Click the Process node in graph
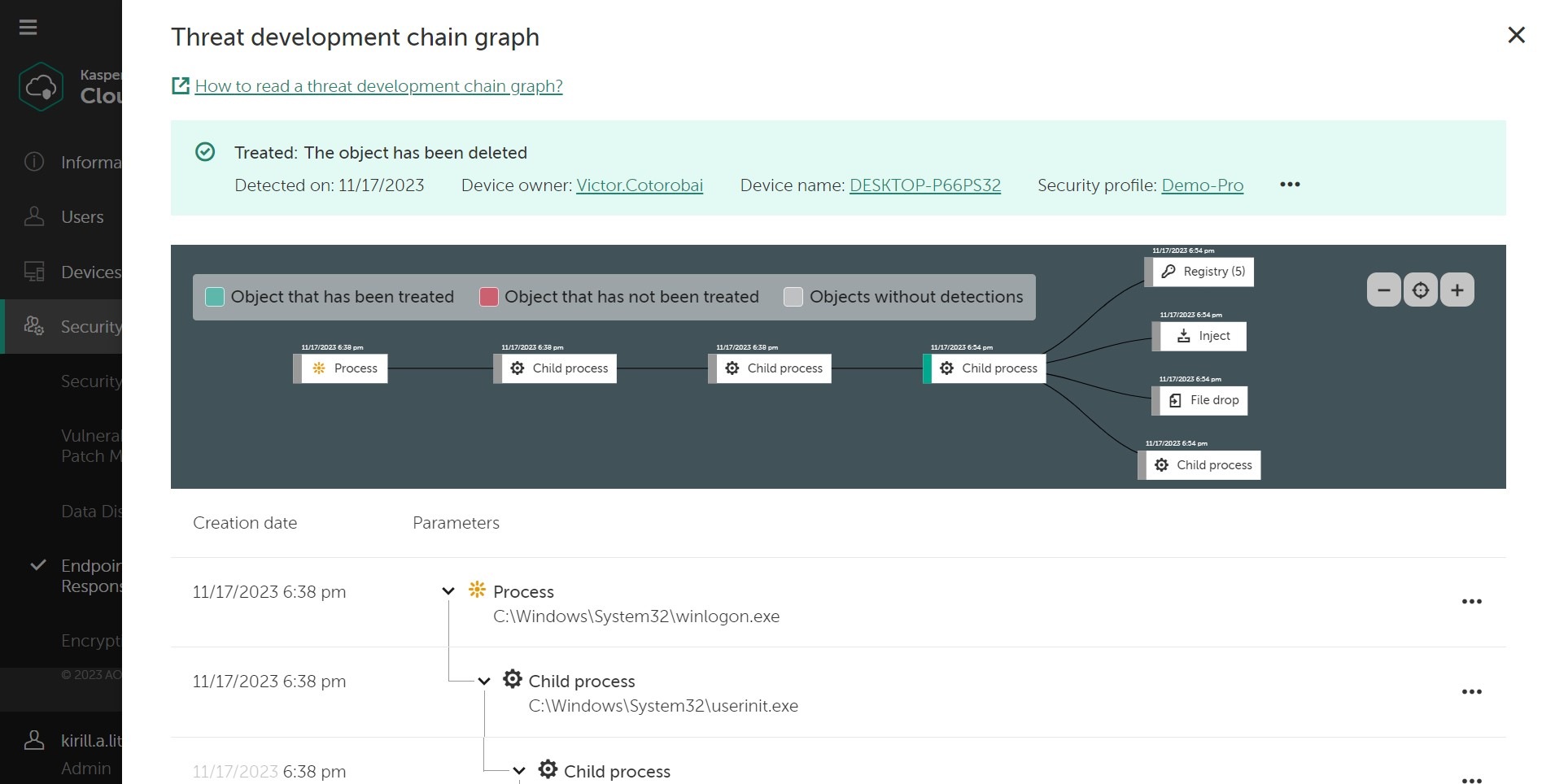 click(x=346, y=368)
